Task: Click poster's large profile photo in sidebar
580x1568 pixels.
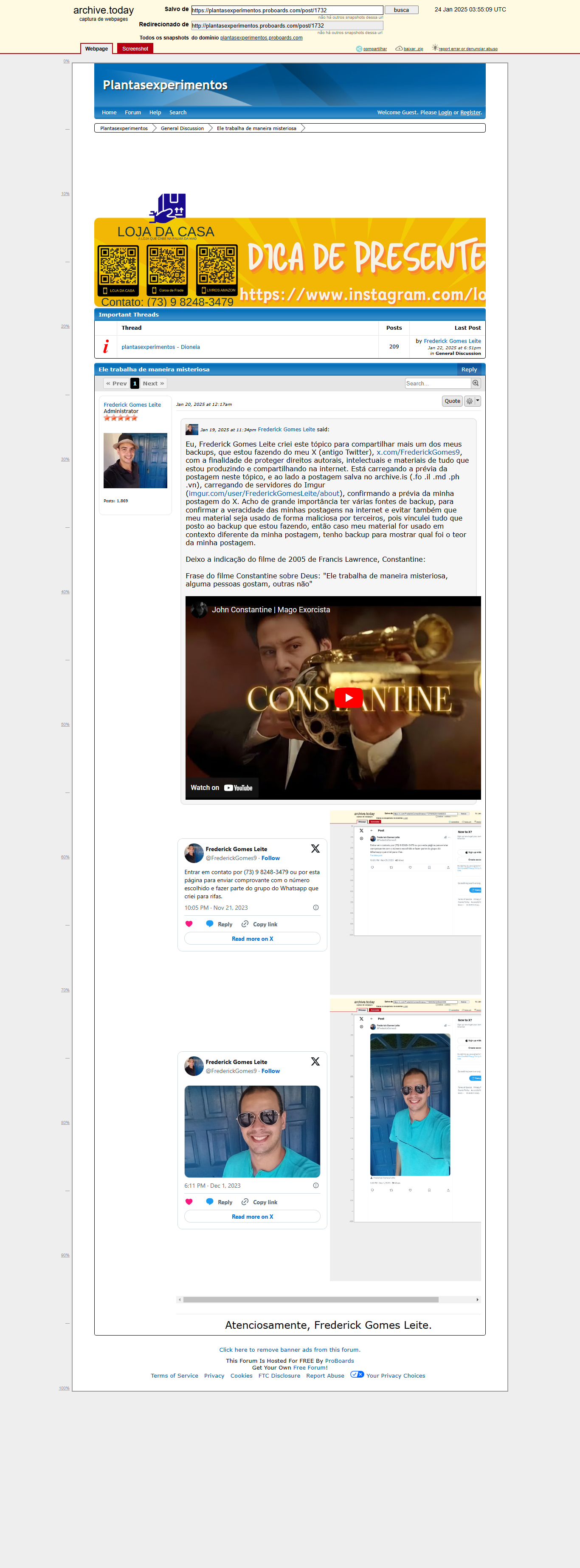Action: click(135, 461)
